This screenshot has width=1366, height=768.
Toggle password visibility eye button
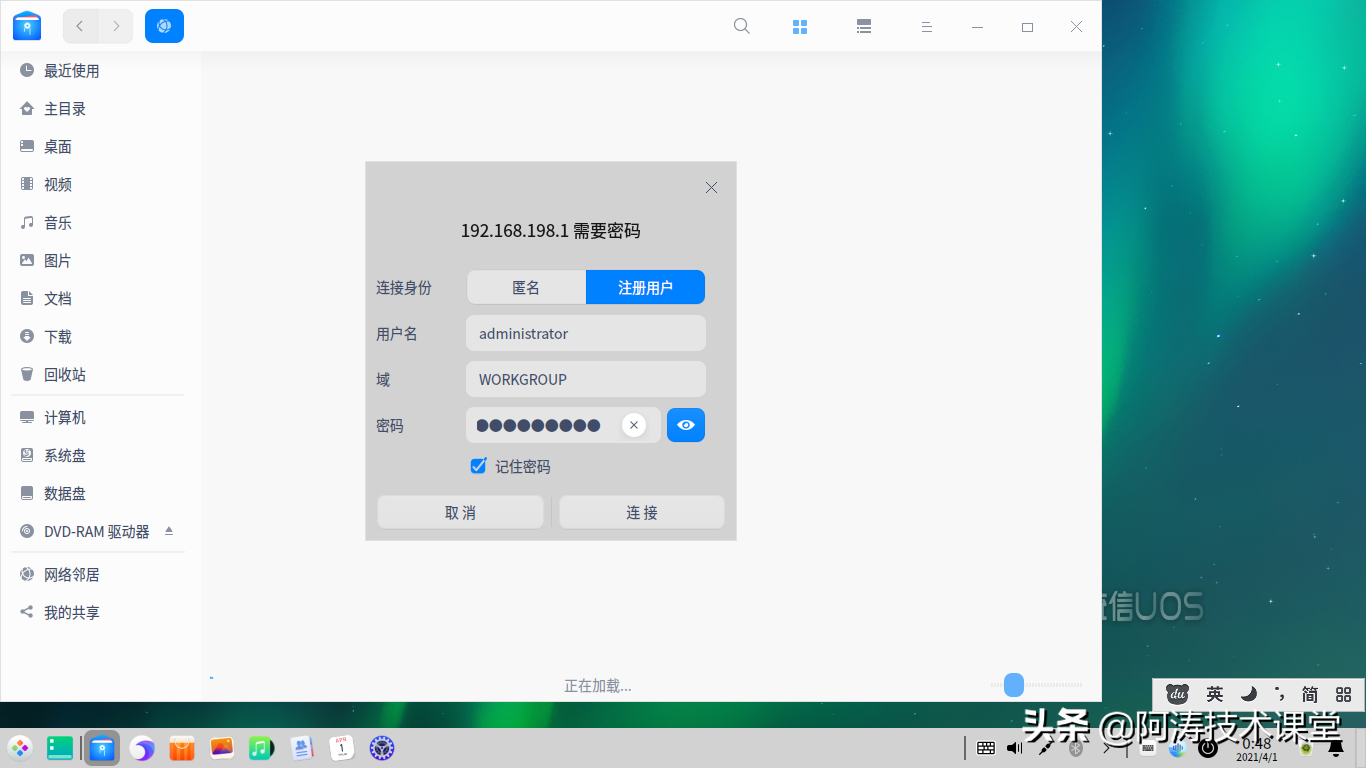pyautogui.click(x=686, y=425)
